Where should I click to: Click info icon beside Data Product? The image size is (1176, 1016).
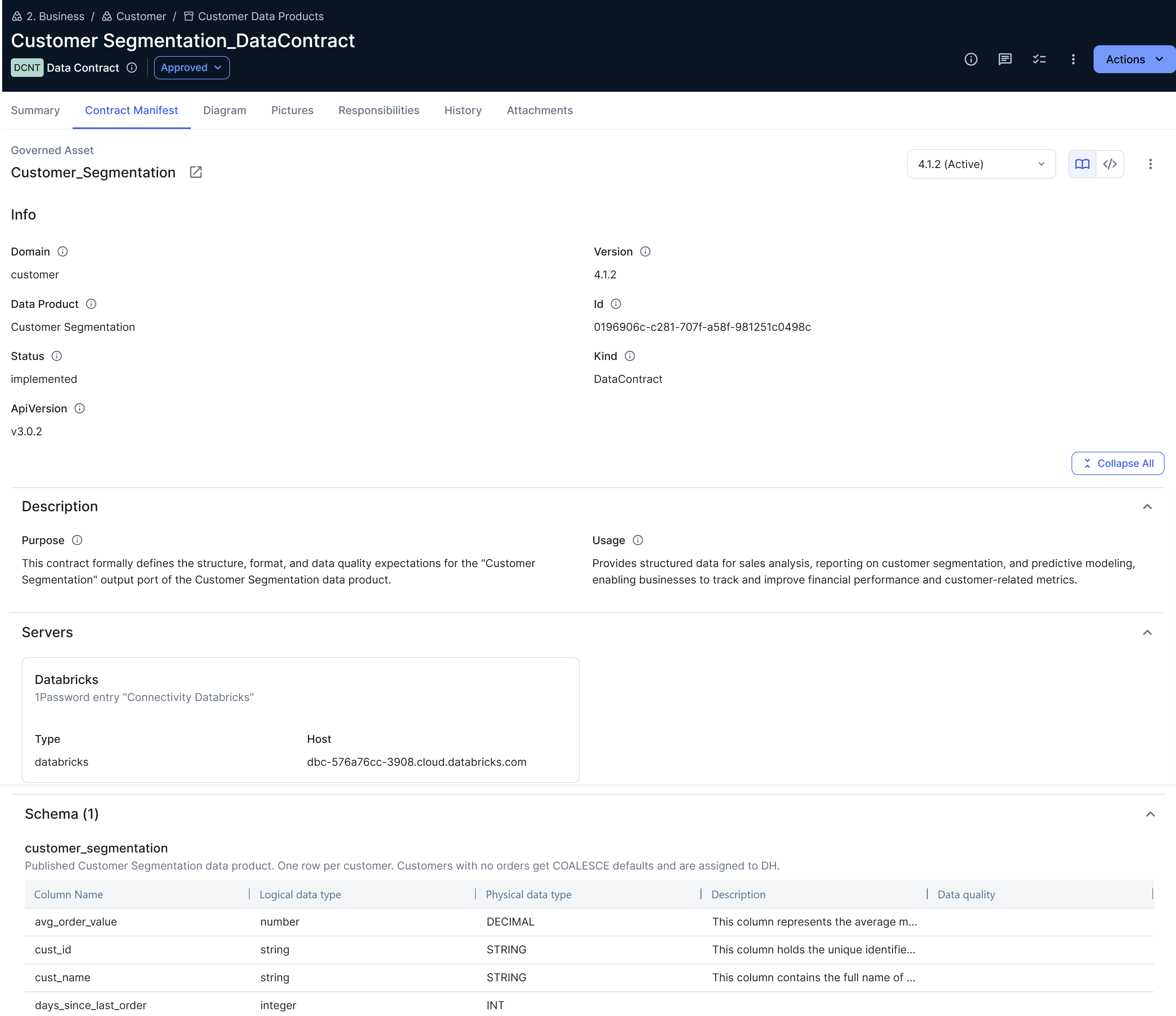click(91, 304)
